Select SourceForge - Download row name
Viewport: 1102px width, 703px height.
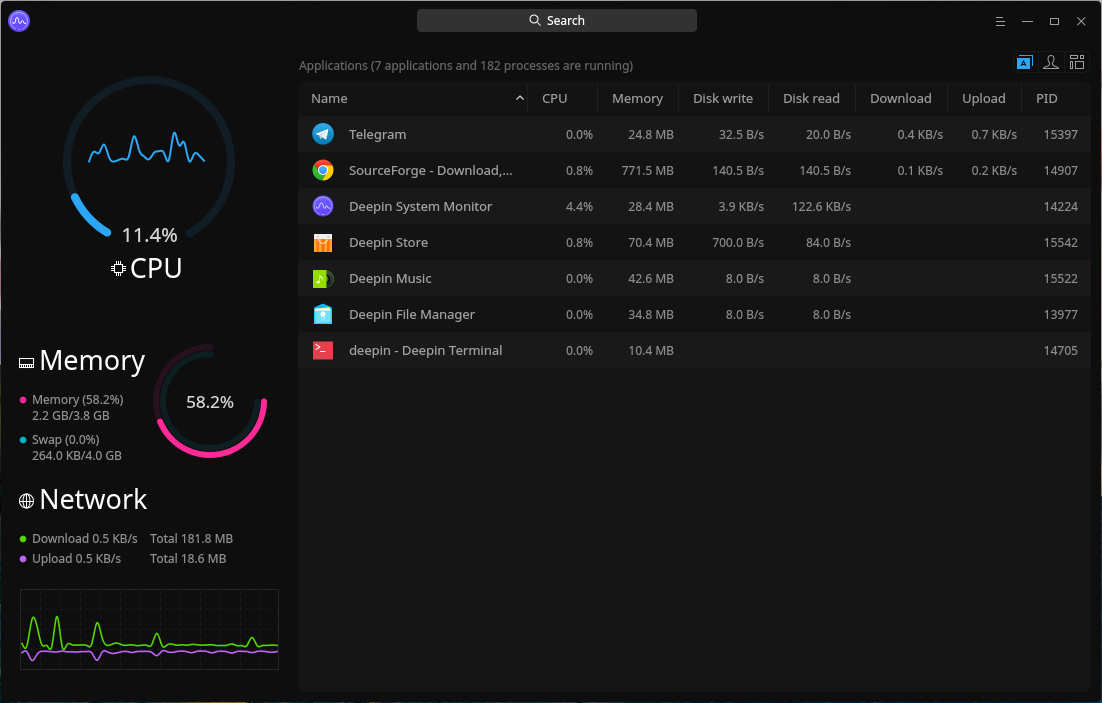point(431,170)
